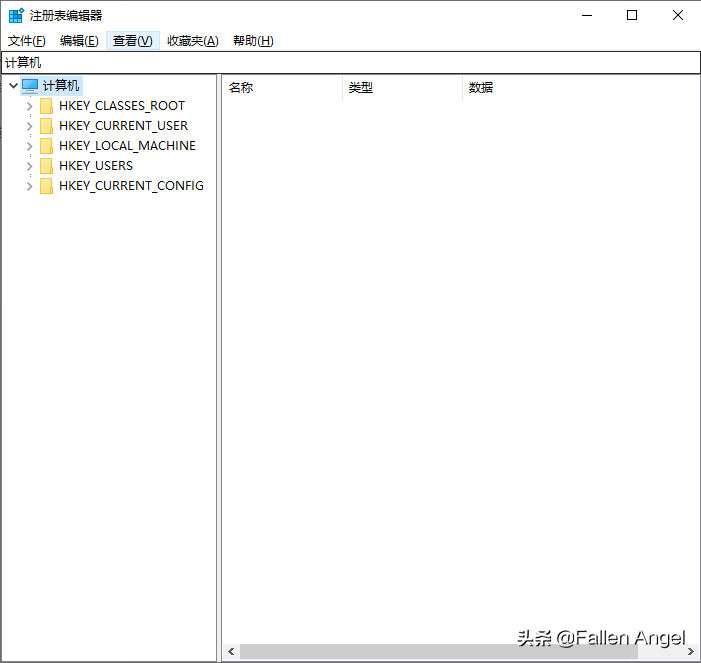The height and width of the screenshot is (663, 701).
Task: Collapse the 计算机 root node chevron
Action: pyautogui.click(x=13, y=85)
